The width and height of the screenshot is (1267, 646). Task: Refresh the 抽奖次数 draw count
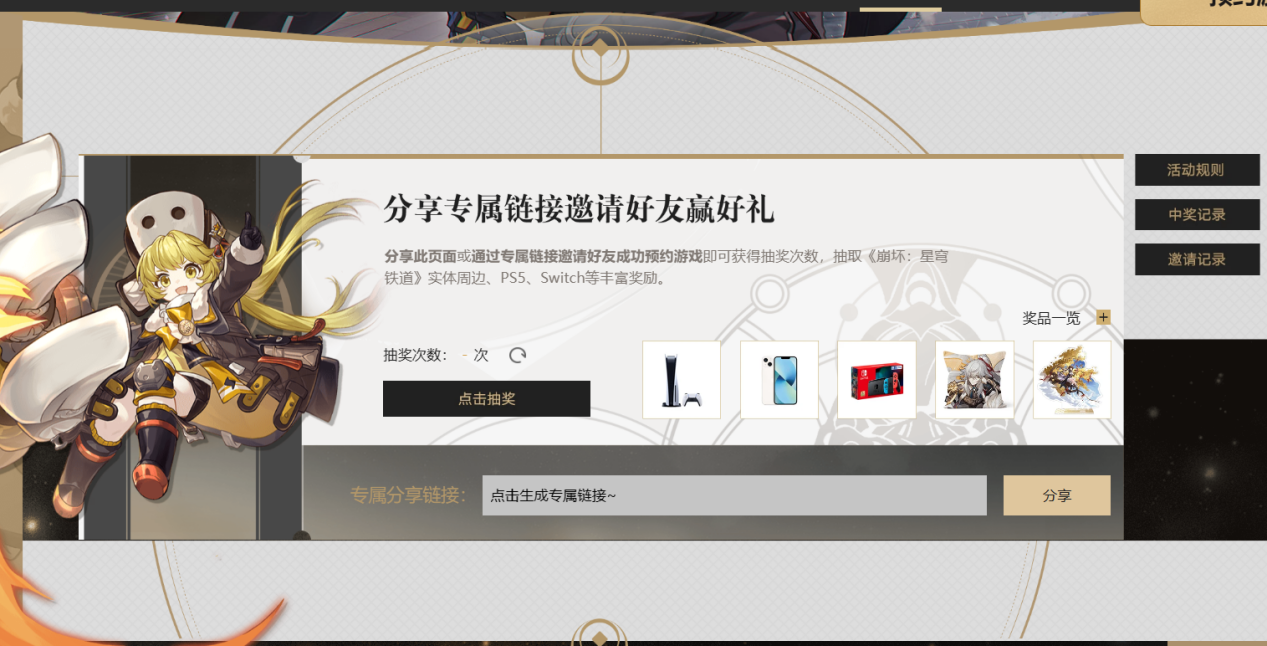click(x=517, y=355)
